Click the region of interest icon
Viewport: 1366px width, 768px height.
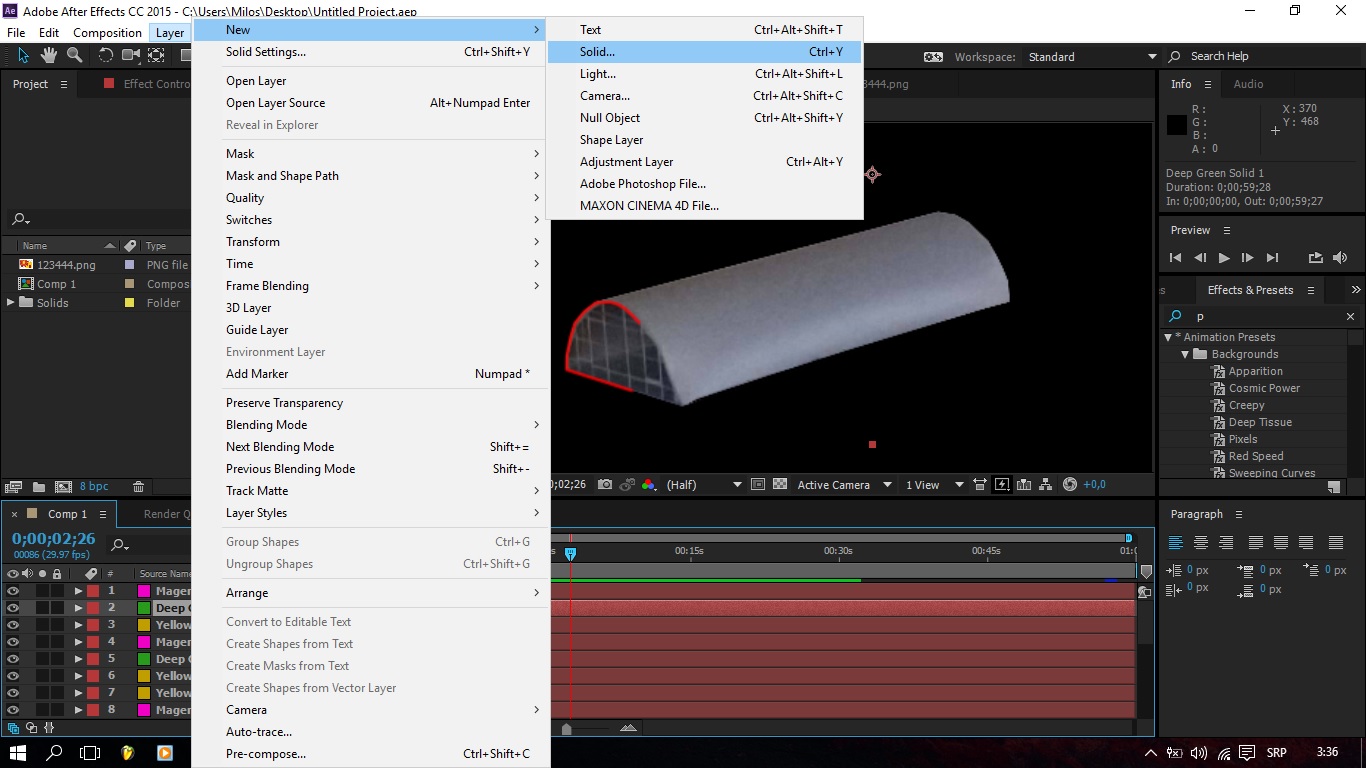(x=757, y=484)
